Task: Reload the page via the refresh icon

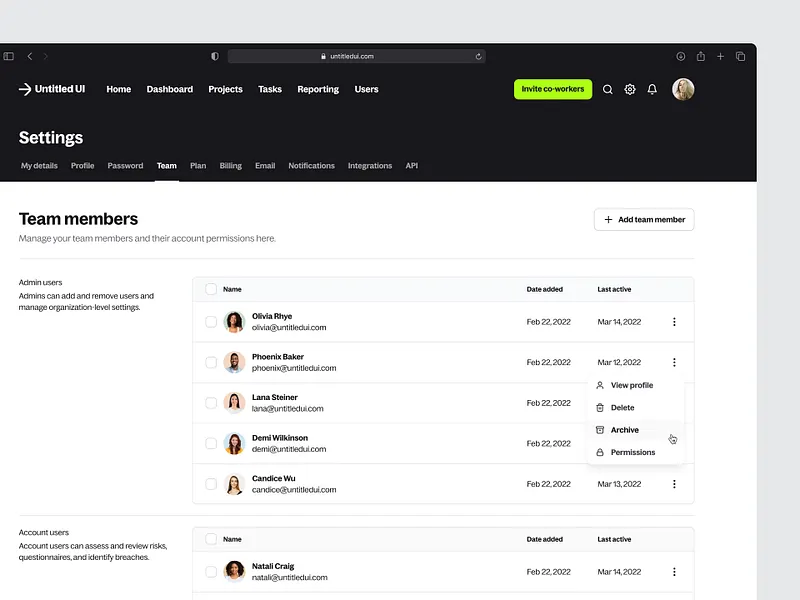Action: (x=478, y=56)
